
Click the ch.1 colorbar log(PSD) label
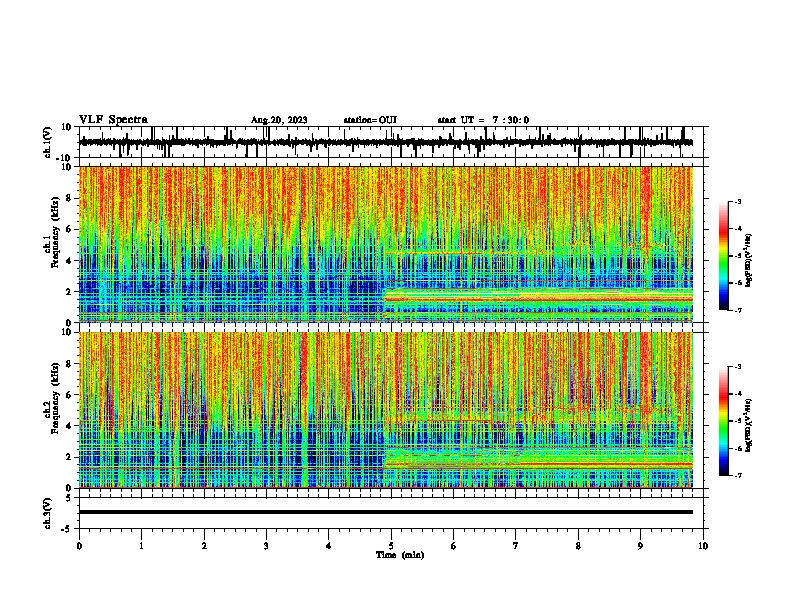749,261
